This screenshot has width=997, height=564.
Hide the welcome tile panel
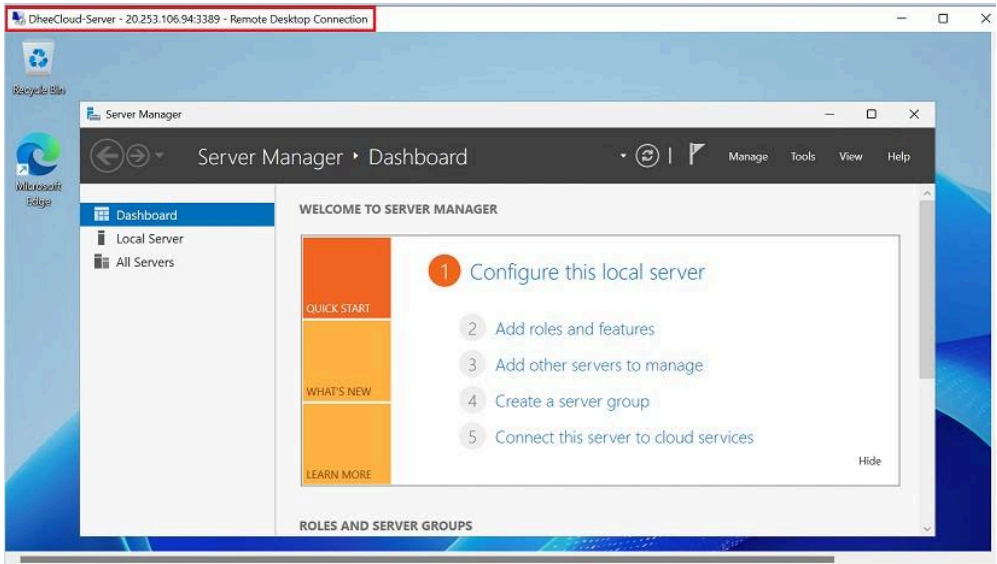pyautogui.click(x=869, y=461)
